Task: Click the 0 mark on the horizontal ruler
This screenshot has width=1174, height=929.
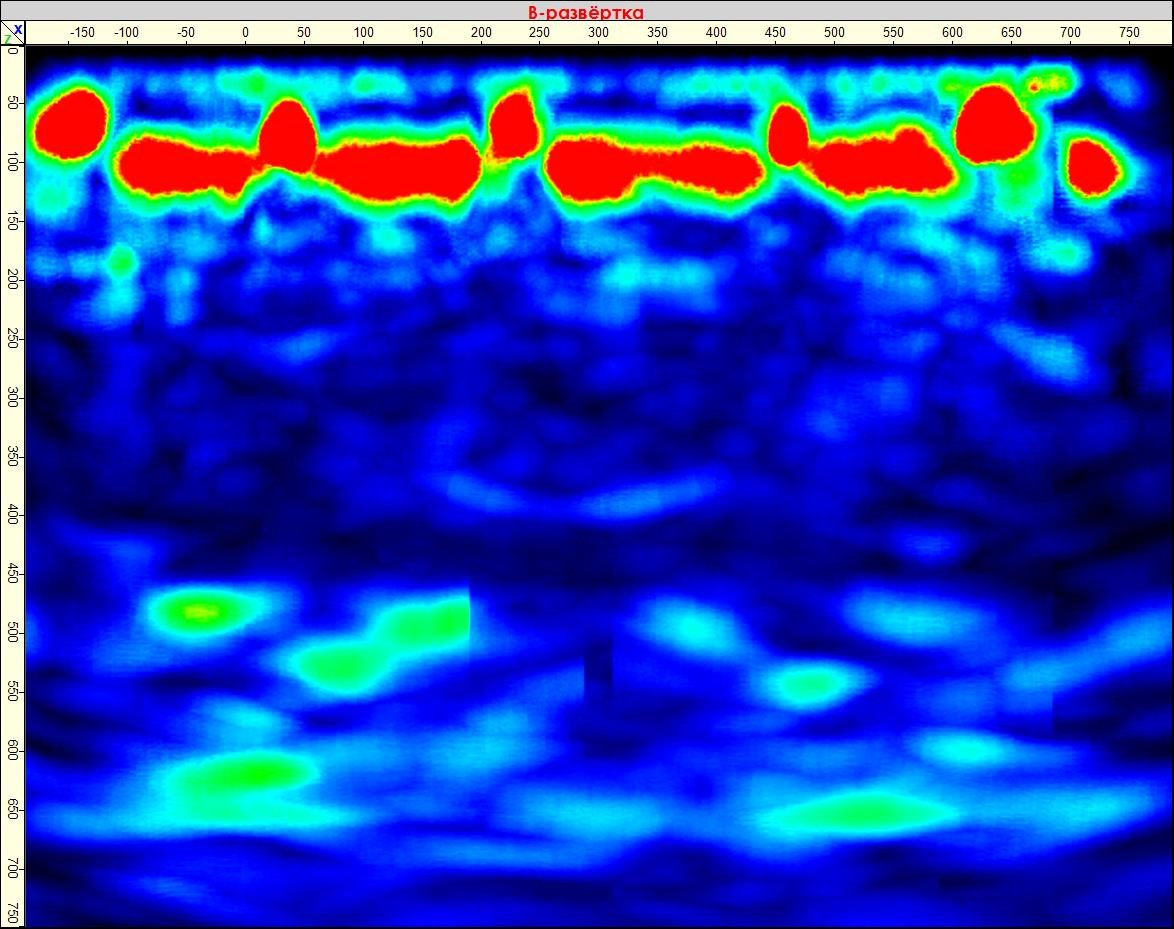Action: 245,31
